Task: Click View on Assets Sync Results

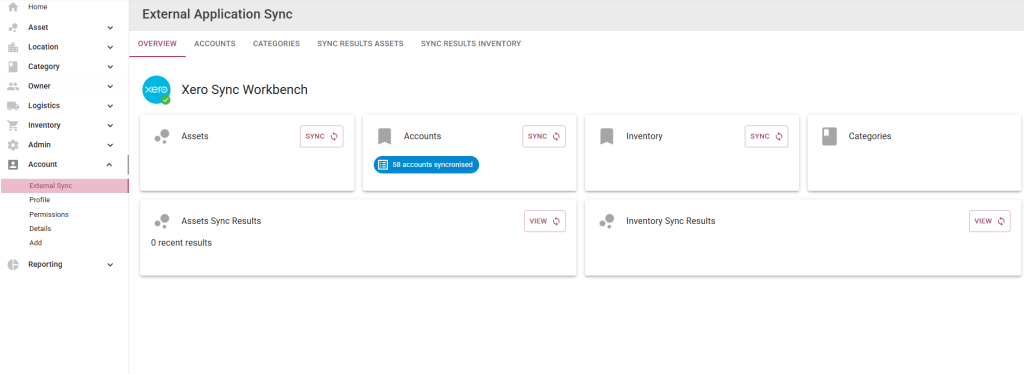Action: click(545, 221)
